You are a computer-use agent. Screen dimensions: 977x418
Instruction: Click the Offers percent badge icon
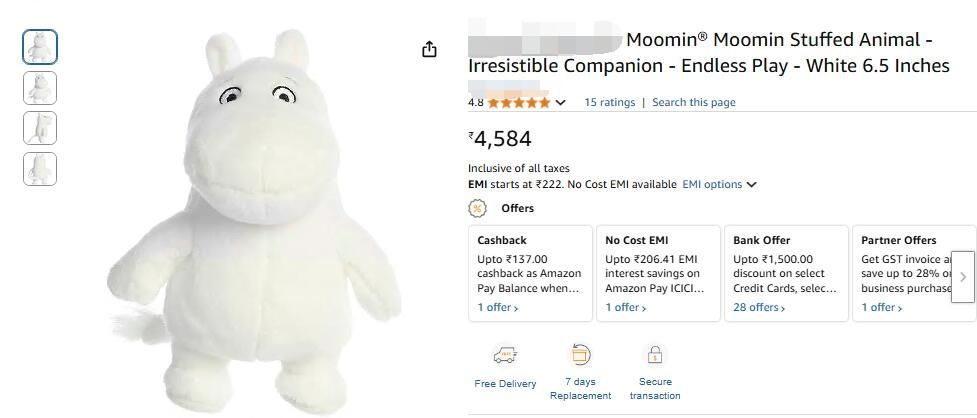(x=478, y=208)
